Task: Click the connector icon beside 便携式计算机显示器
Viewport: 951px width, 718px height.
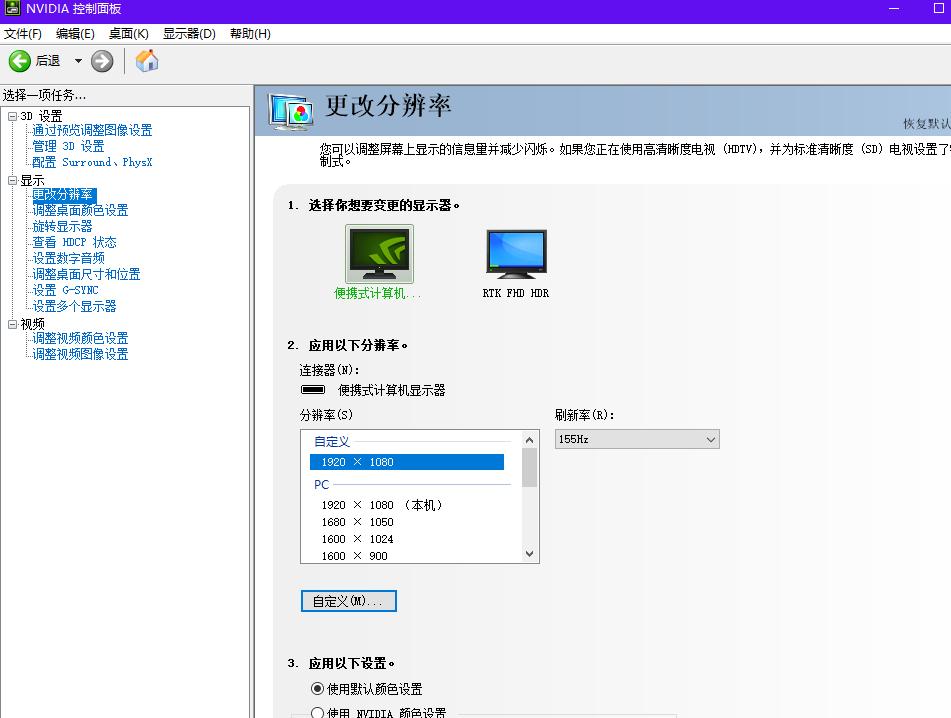Action: click(313, 390)
